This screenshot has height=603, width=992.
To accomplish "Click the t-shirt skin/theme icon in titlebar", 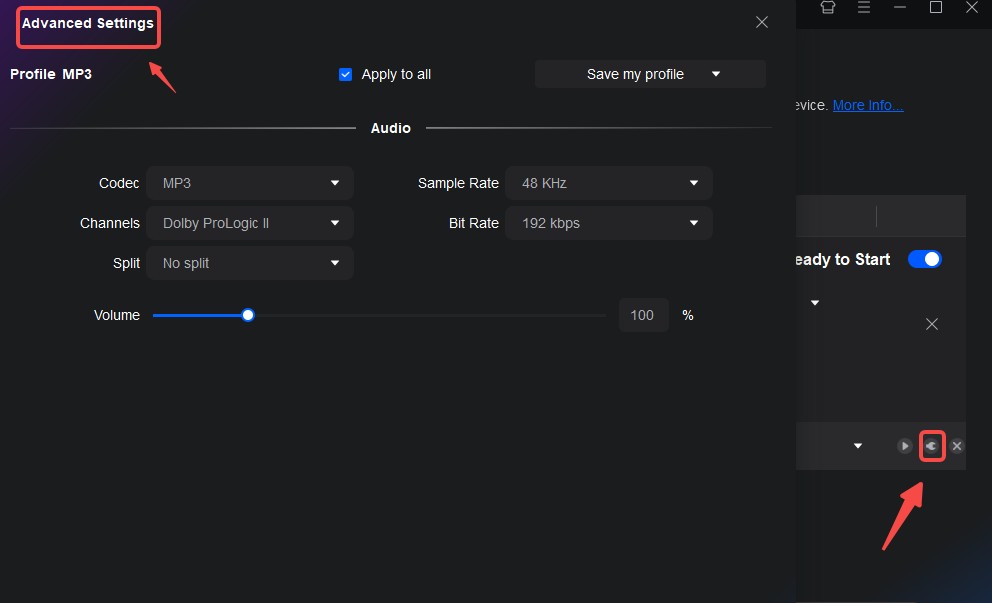I will [827, 8].
